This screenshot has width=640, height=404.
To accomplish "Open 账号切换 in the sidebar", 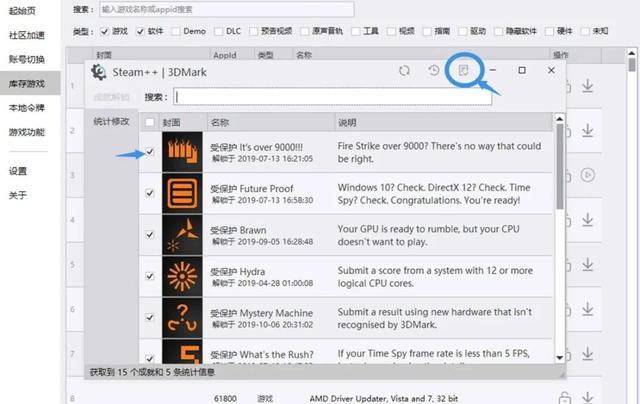I will (27, 60).
